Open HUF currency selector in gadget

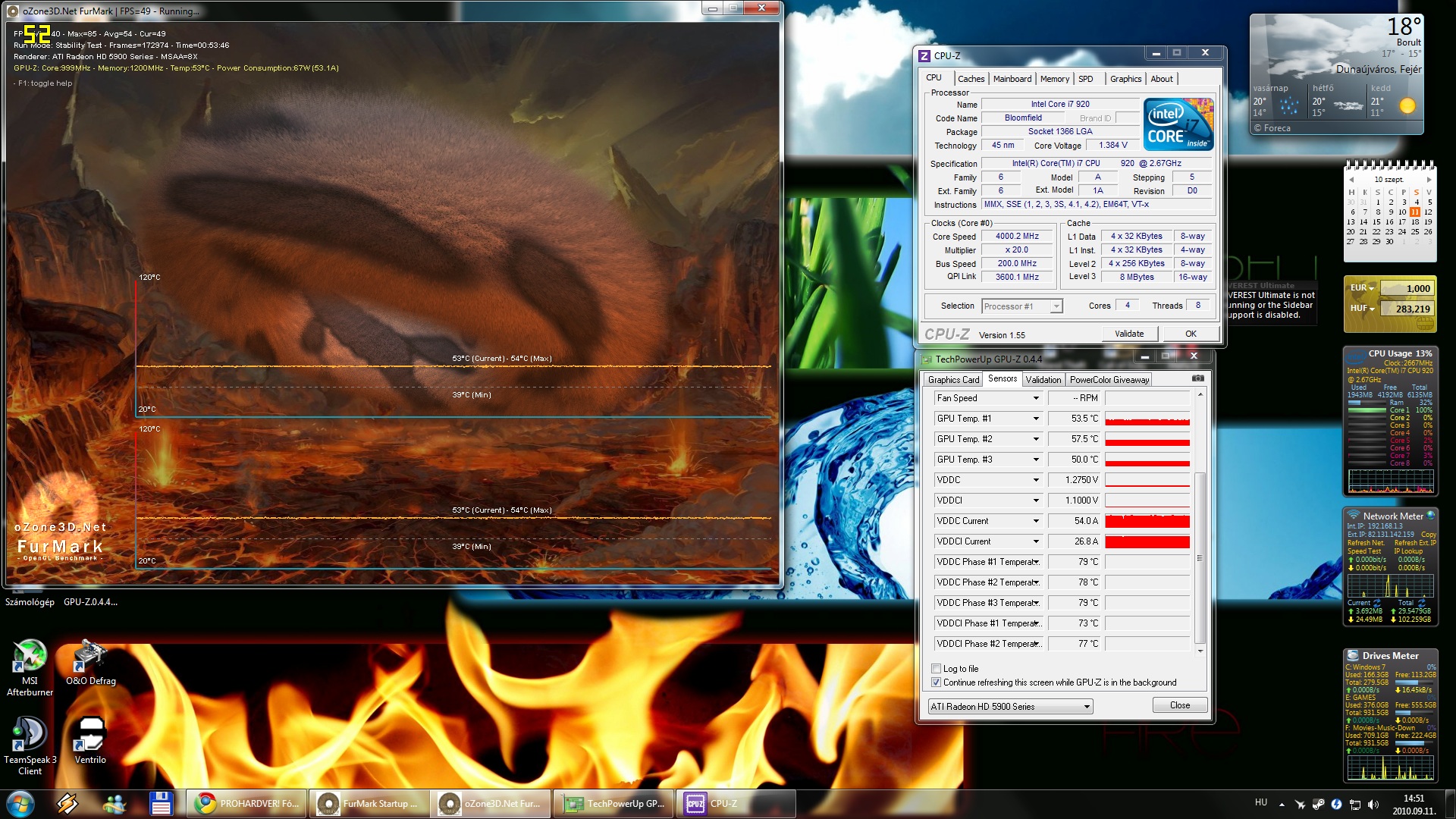1362,309
